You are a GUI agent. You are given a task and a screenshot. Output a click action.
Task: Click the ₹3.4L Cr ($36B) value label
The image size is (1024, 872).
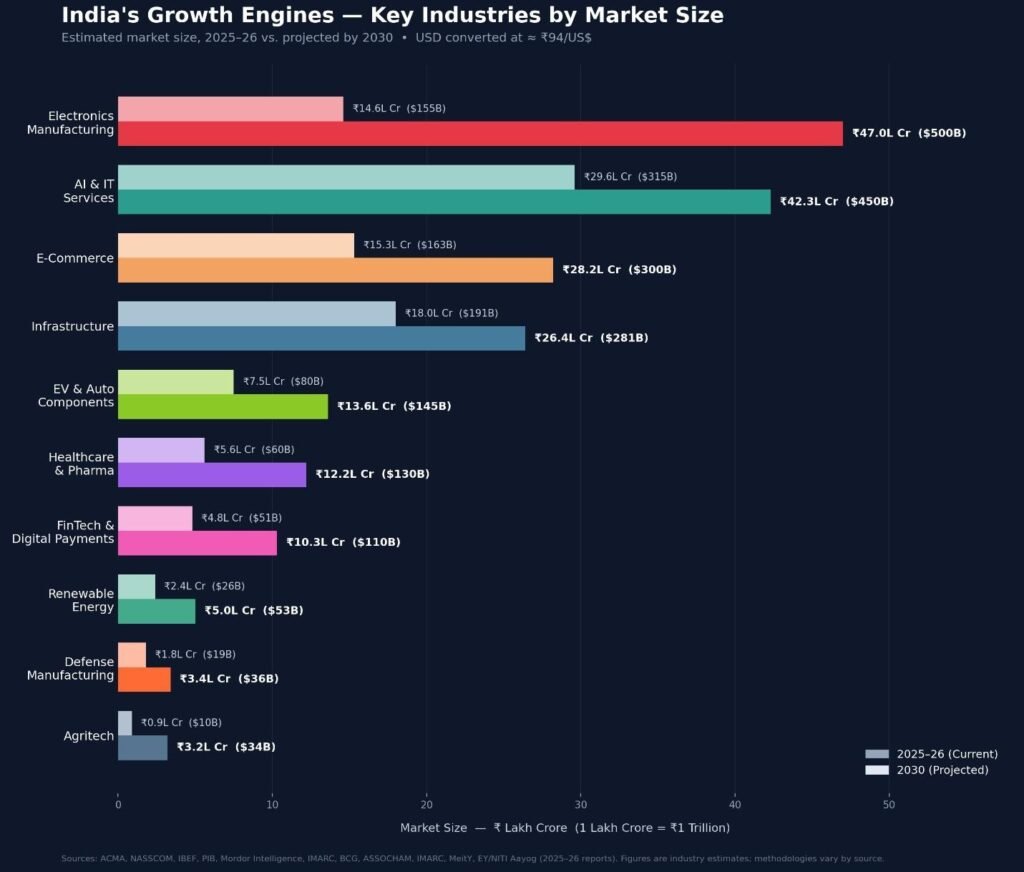tap(229, 679)
